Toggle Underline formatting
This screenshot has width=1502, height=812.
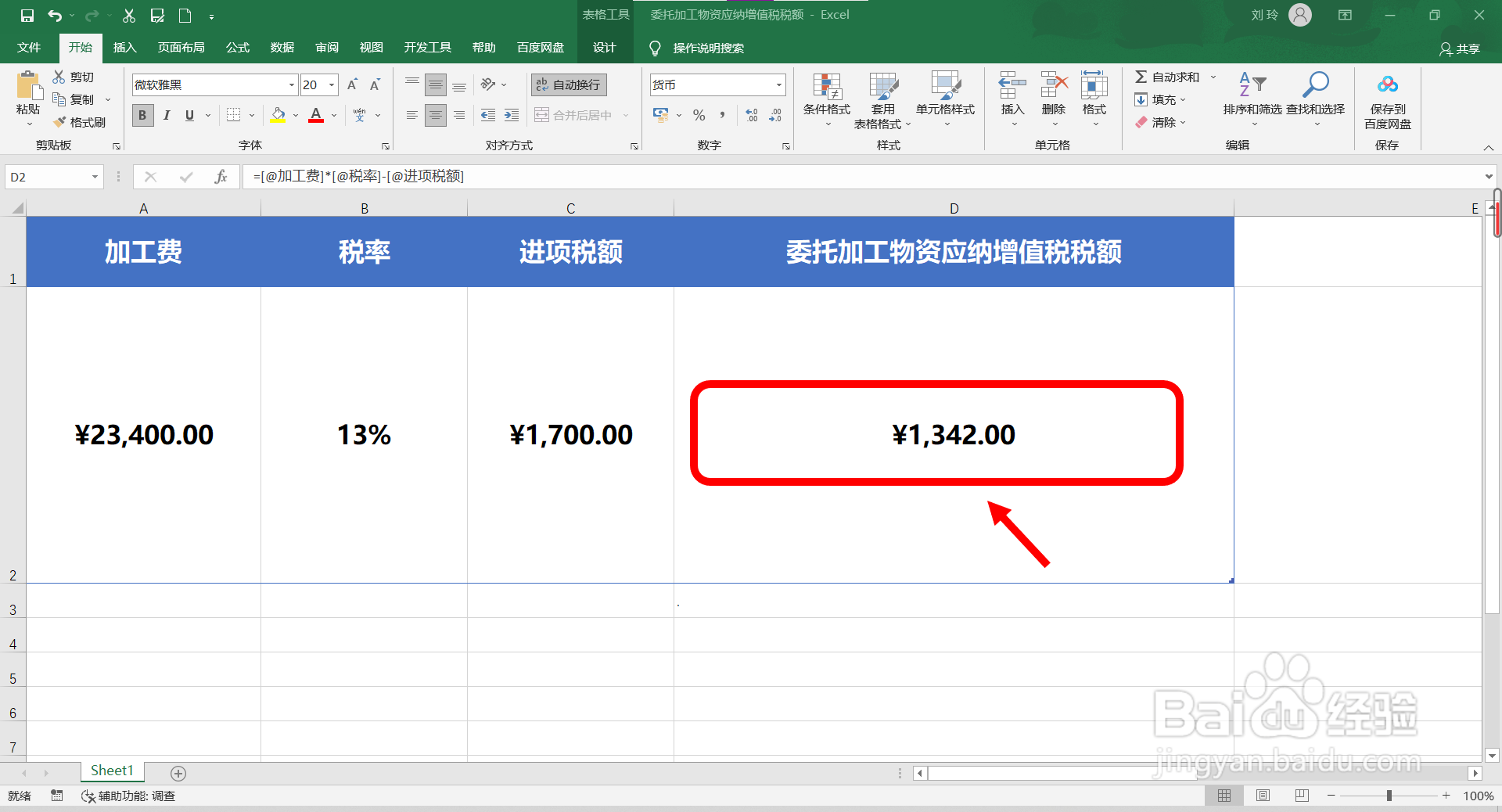coord(189,115)
